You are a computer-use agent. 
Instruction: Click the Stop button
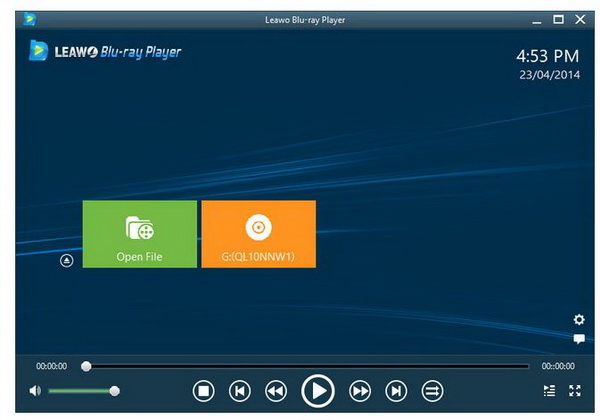204,391
